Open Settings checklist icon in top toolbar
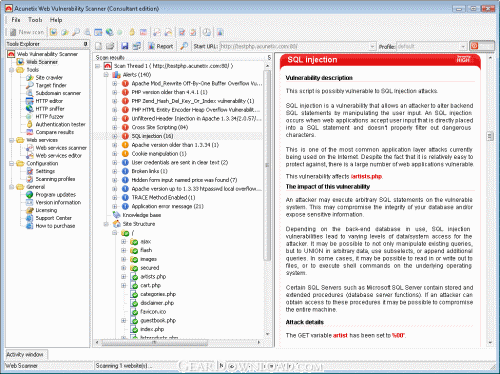This screenshot has height=374, width=500. (182, 32)
